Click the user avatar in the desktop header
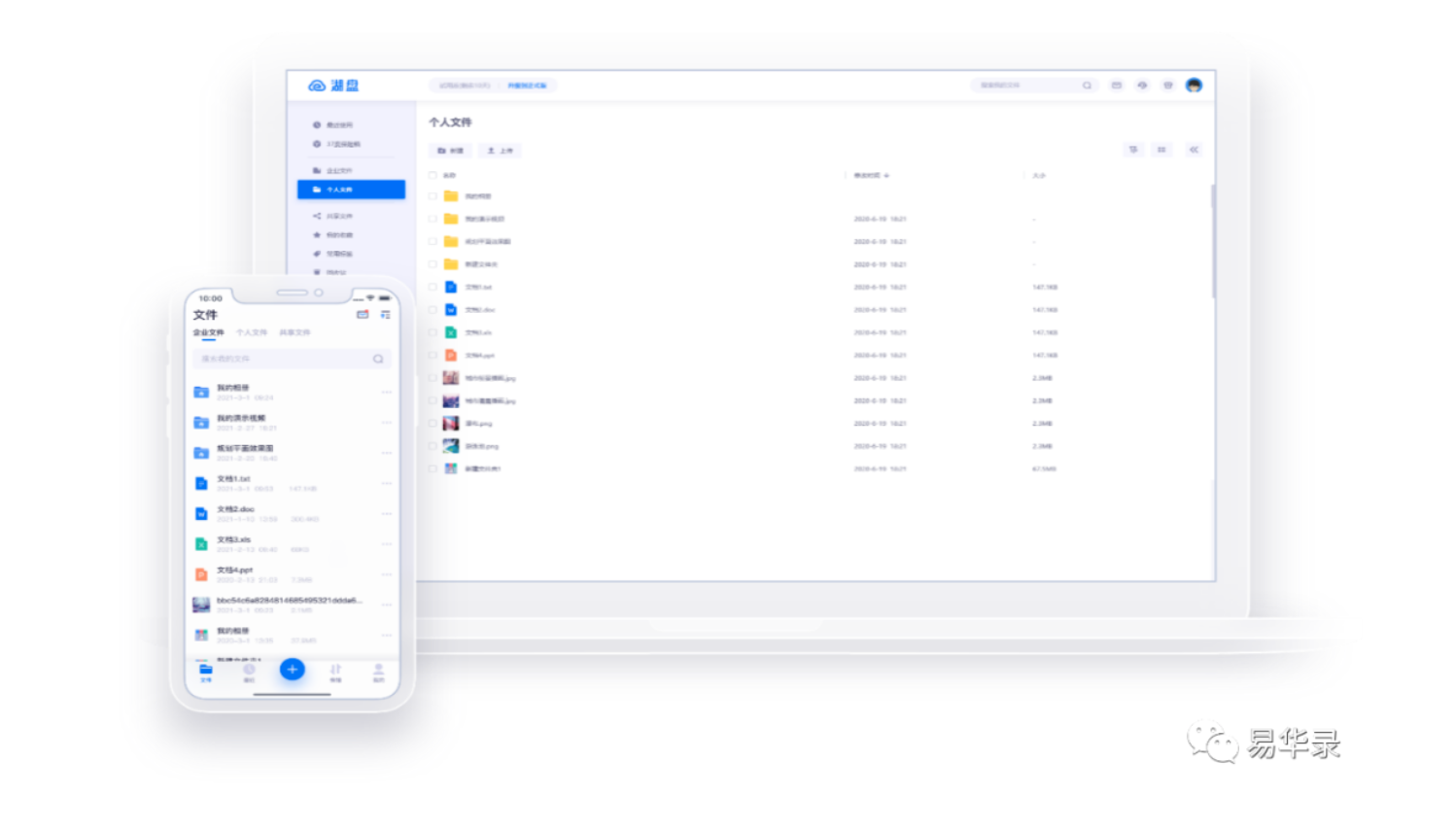The width and height of the screenshot is (1456, 830). point(1194,86)
